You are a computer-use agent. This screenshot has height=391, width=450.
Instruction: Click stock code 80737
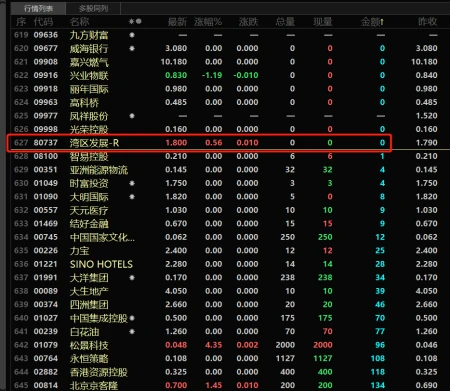pyautogui.click(x=46, y=143)
